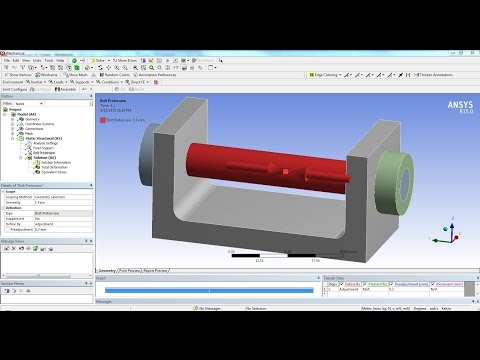Viewport: 480px width, 360px height.
Task: Click the Annotation Preferences button
Action: coord(154,75)
